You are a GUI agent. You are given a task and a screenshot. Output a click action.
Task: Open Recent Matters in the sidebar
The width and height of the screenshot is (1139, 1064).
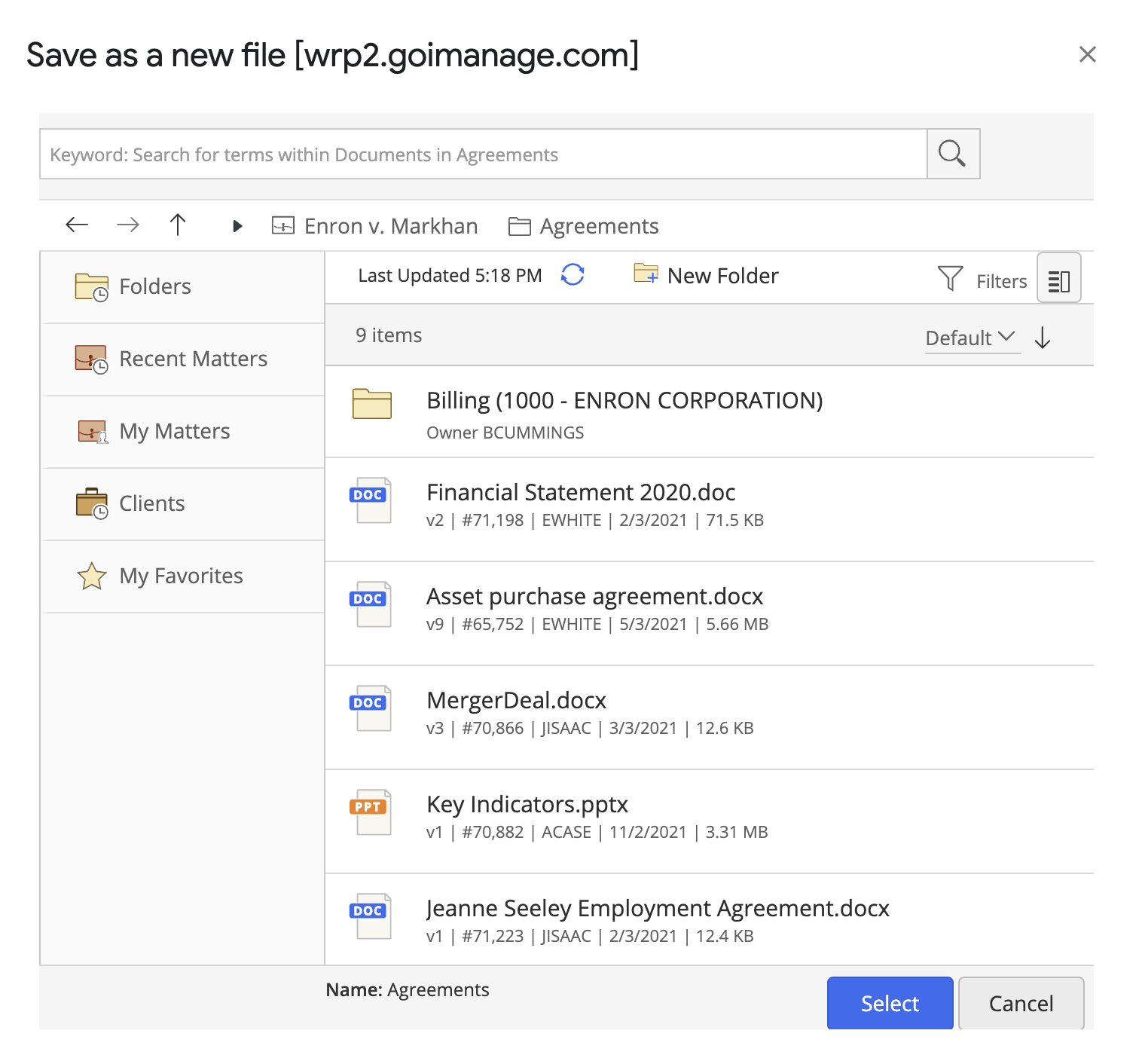[193, 359]
